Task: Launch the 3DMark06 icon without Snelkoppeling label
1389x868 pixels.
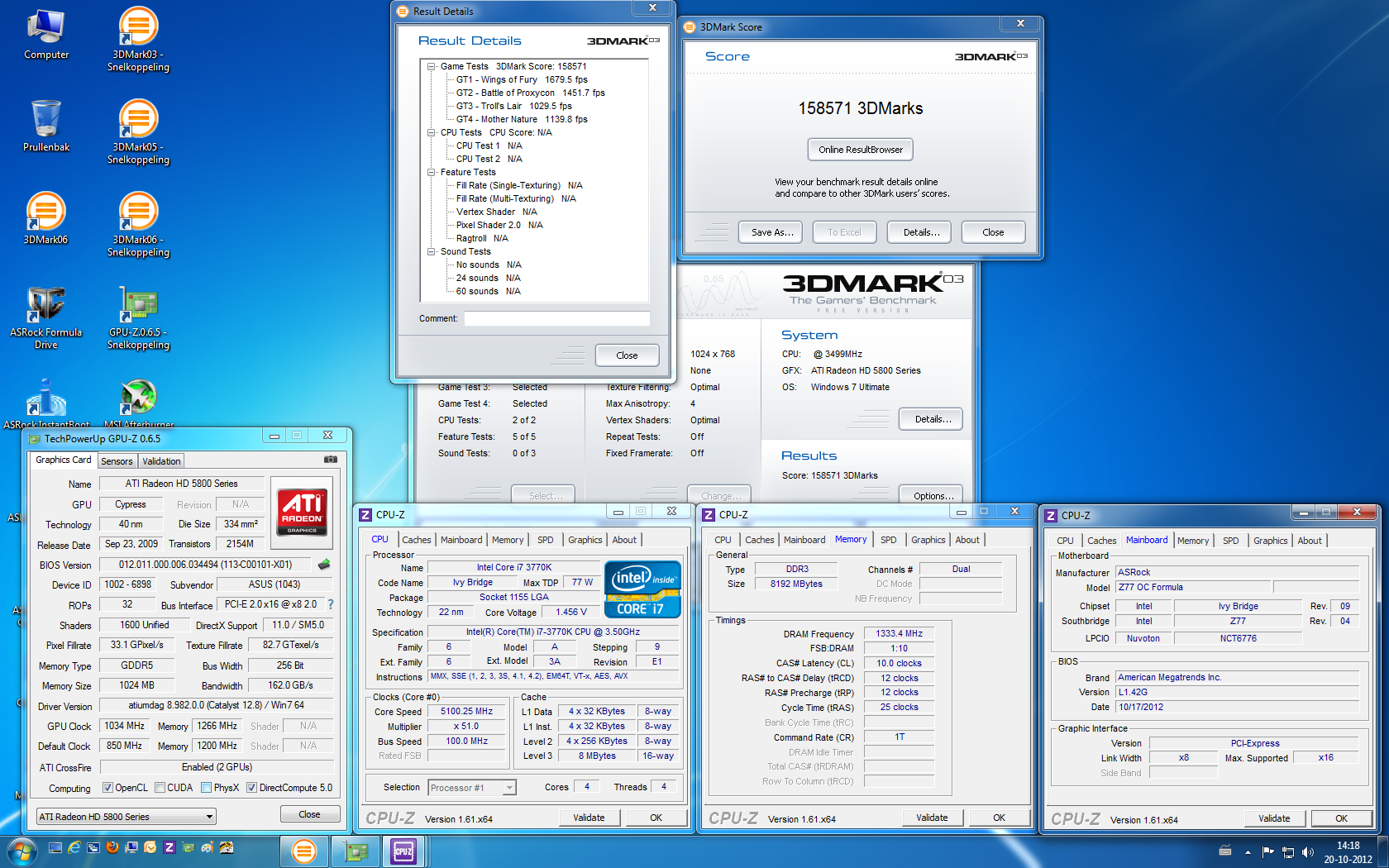Action: coord(46,219)
